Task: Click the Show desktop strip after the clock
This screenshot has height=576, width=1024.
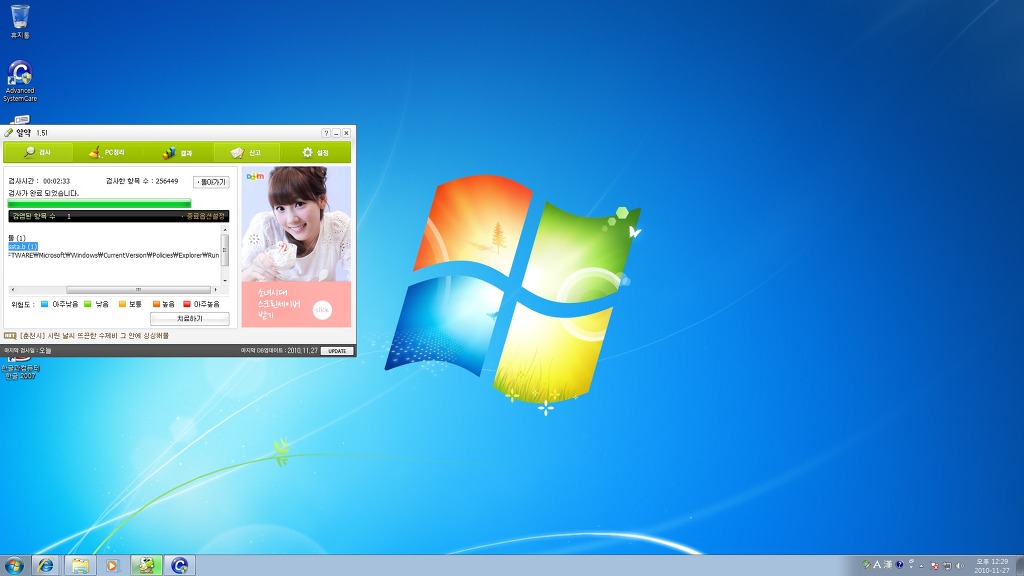Action: point(1019,566)
